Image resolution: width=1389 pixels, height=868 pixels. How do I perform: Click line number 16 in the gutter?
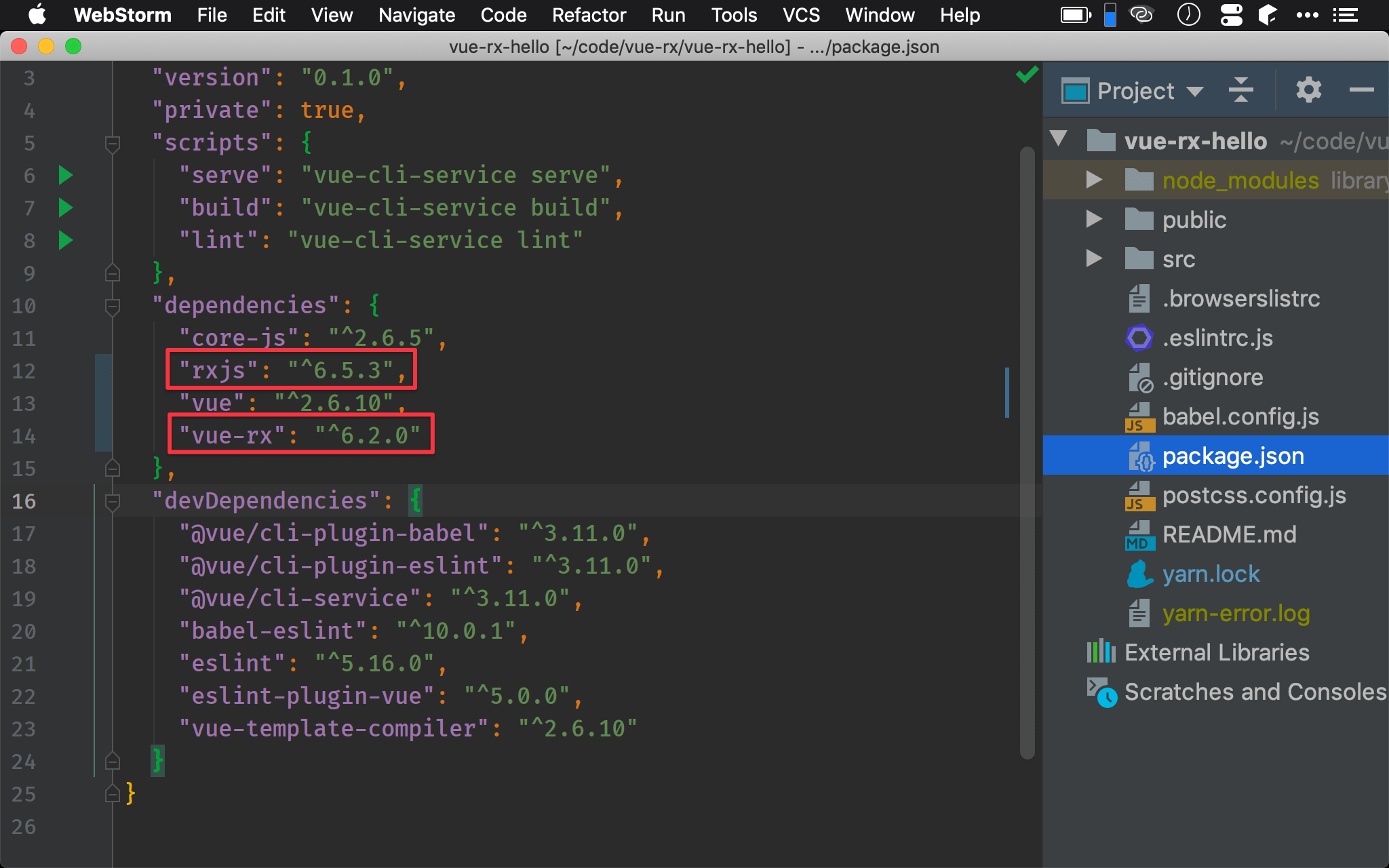(x=24, y=501)
